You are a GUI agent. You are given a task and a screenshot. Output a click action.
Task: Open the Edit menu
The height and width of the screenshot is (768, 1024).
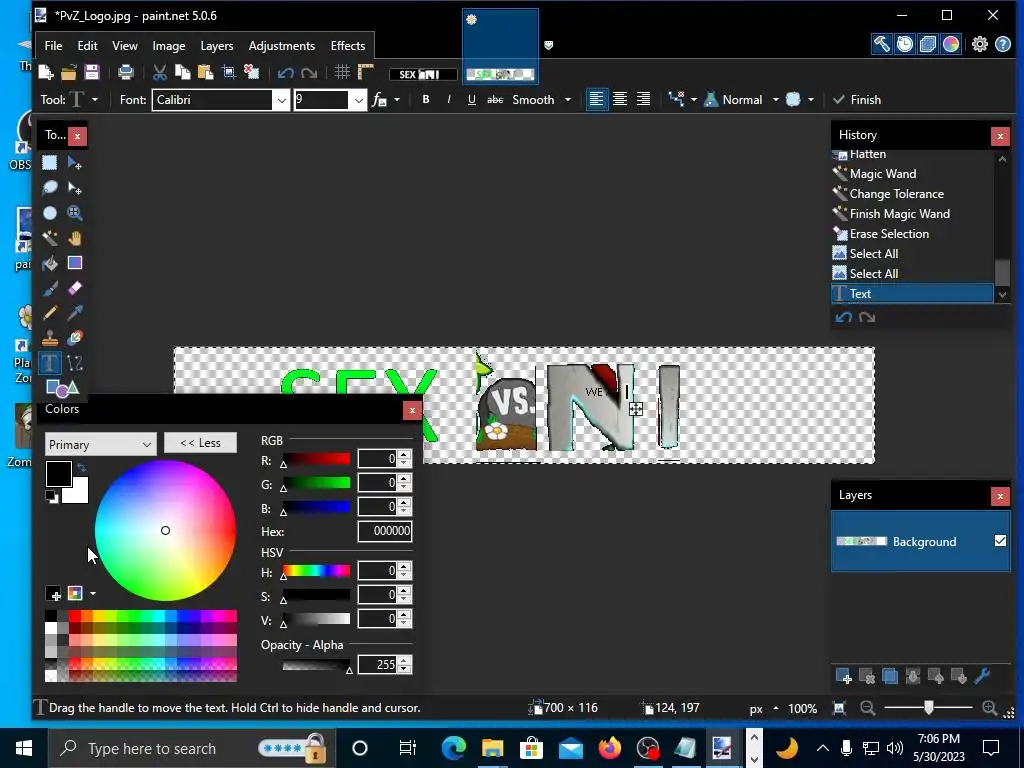tap(87, 46)
